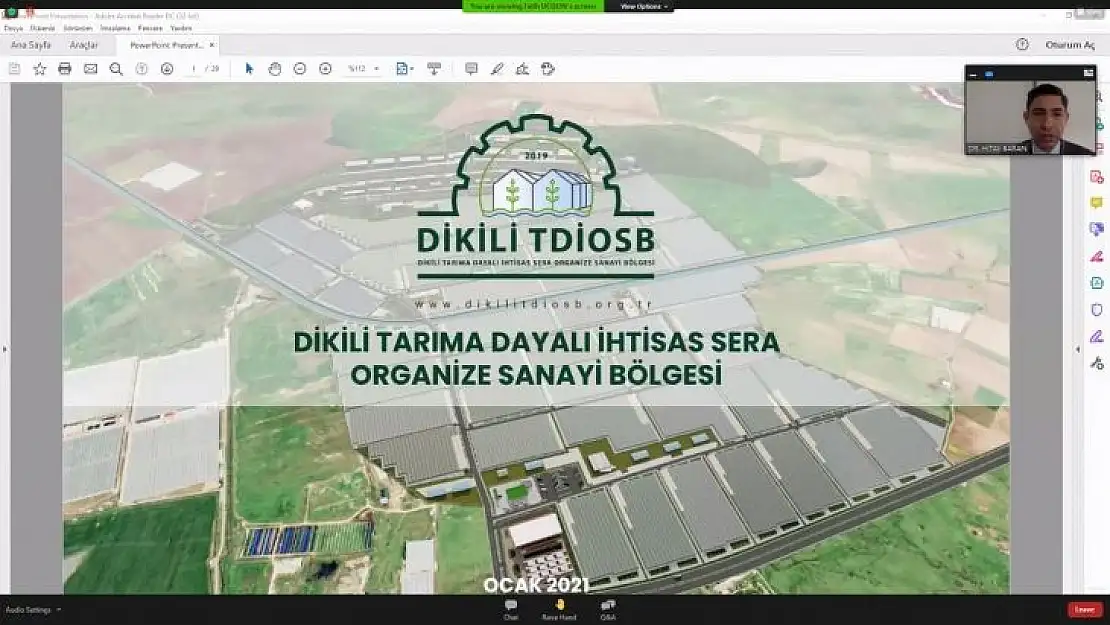Click the page number input field
Viewport: 1110px width, 625px height.
[193, 69]
